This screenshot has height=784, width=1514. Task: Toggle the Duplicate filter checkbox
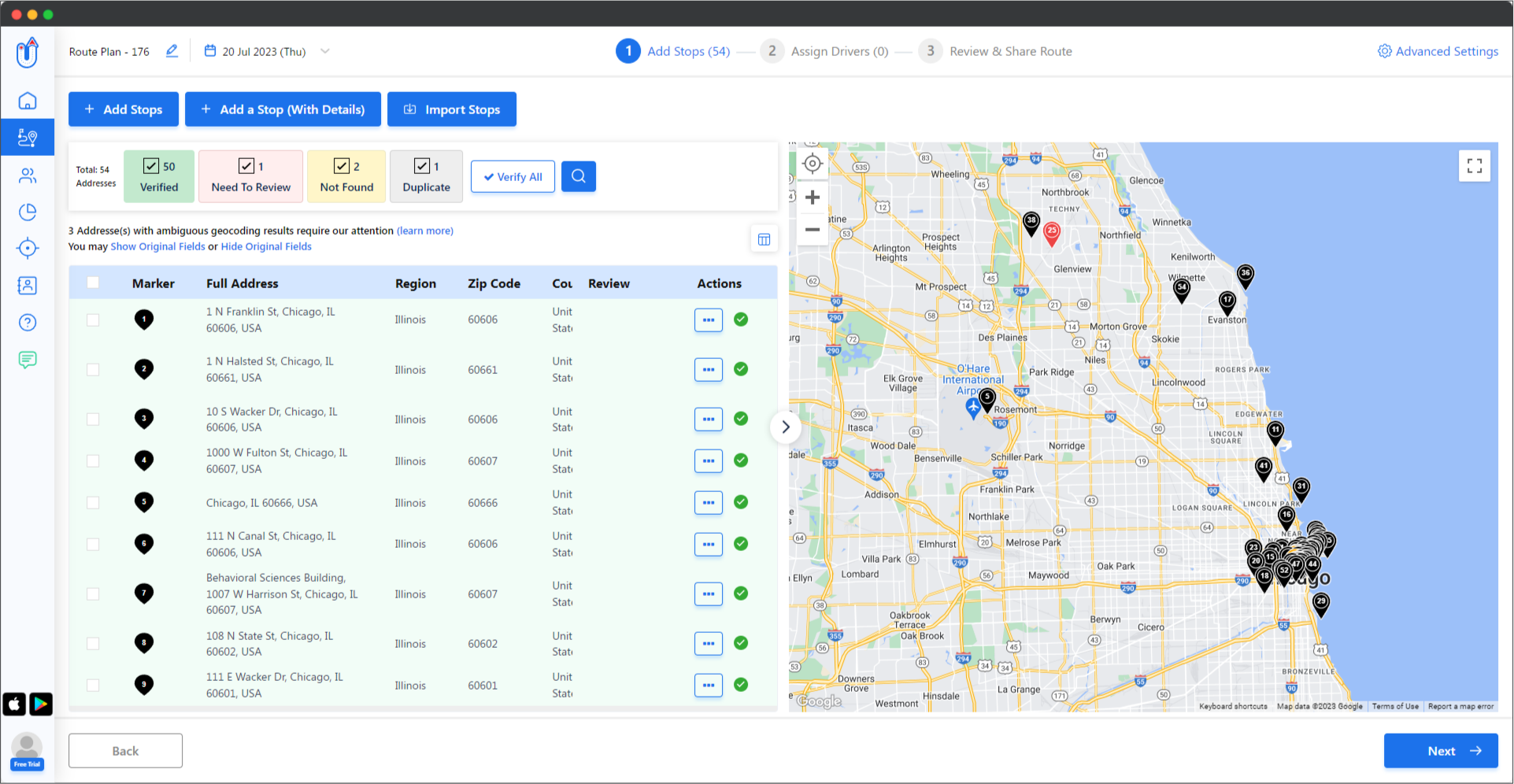[x=422, y=166]
